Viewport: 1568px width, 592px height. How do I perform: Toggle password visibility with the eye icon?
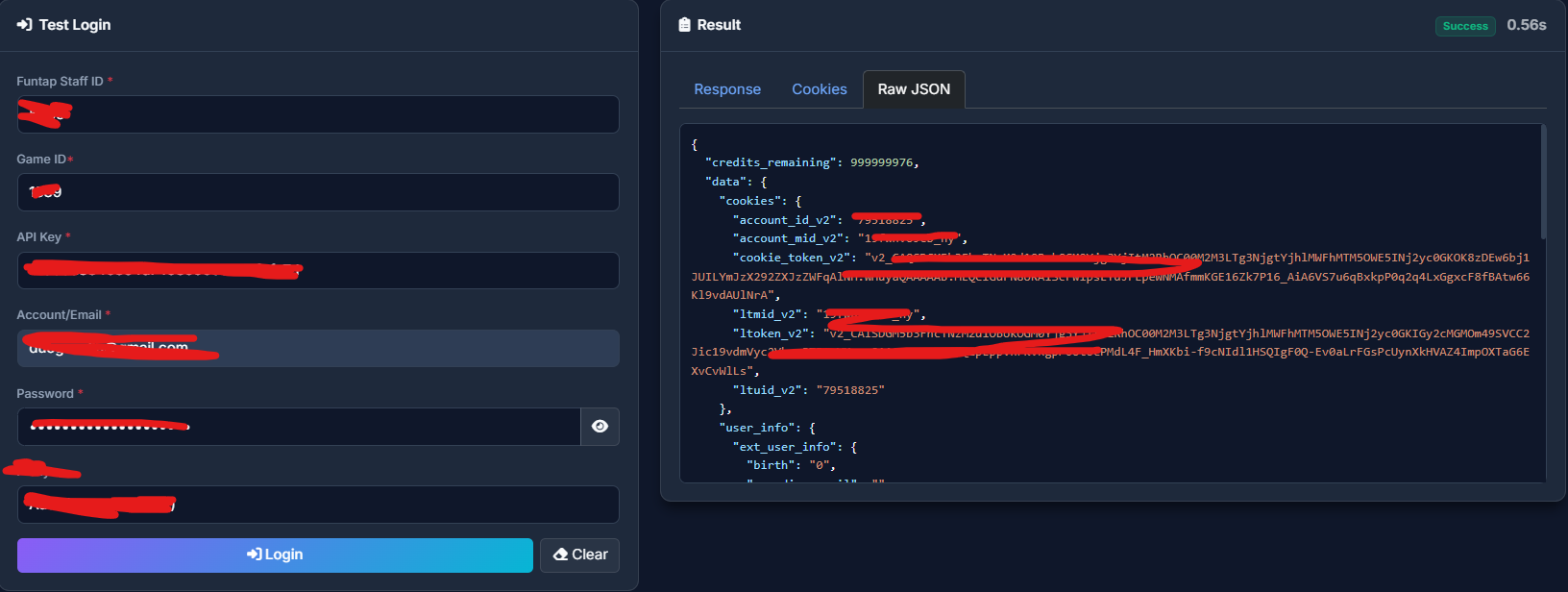pyautogui.click(x=600, y=427)
